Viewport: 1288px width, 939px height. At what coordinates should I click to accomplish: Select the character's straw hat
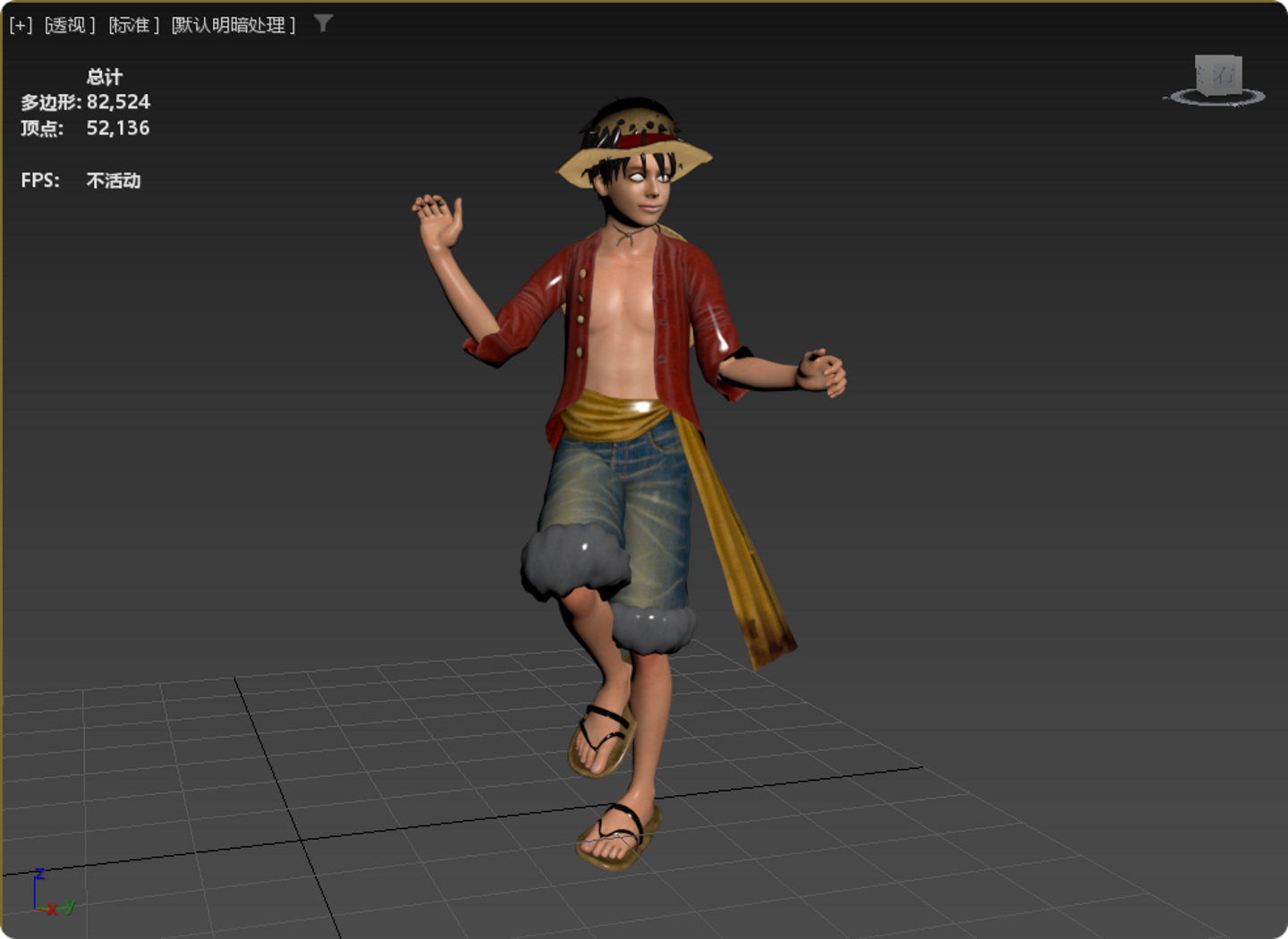pos(634,143)
